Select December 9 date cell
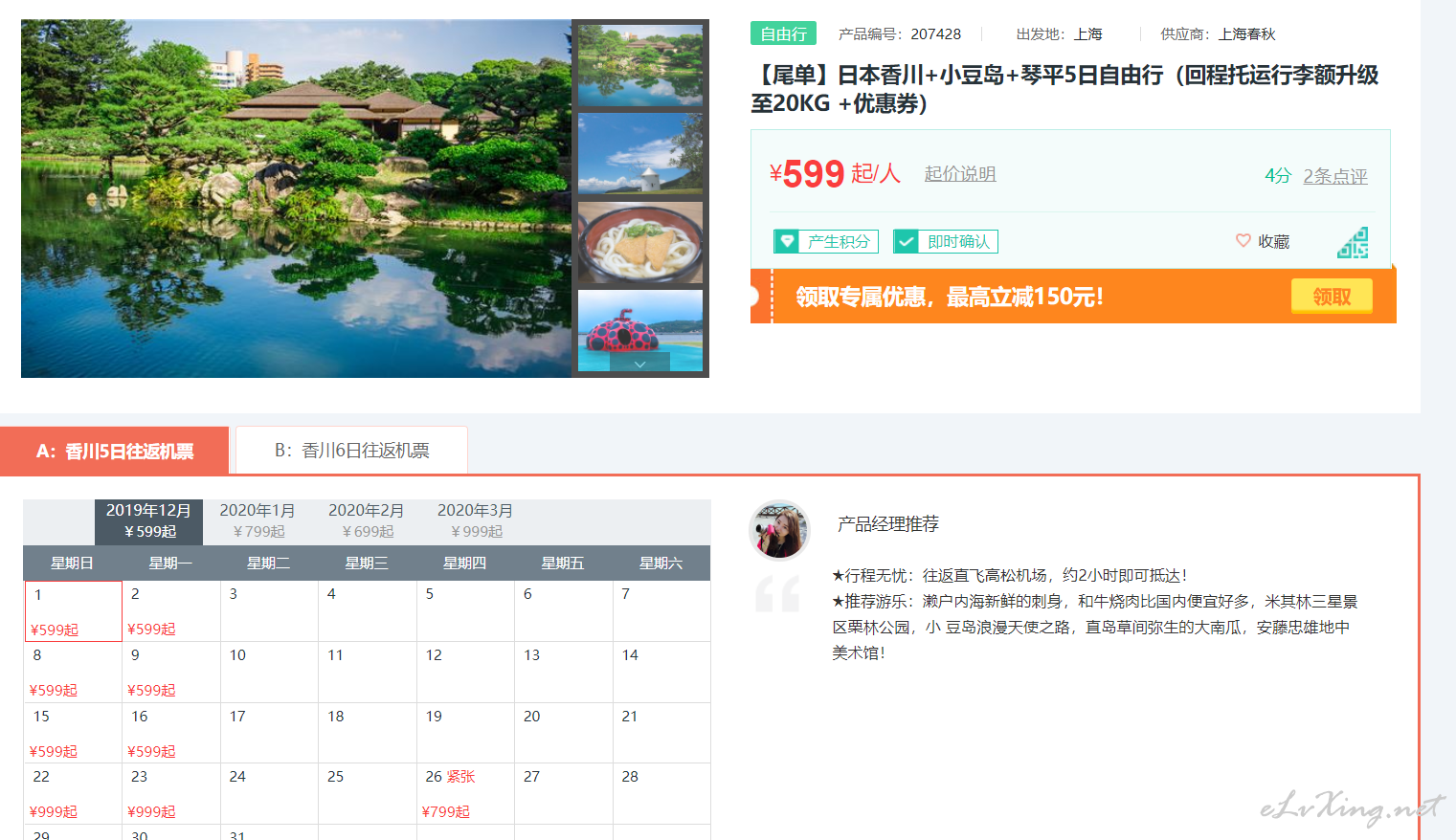The height and width of the screenshot is (840, 1456). 171,673
